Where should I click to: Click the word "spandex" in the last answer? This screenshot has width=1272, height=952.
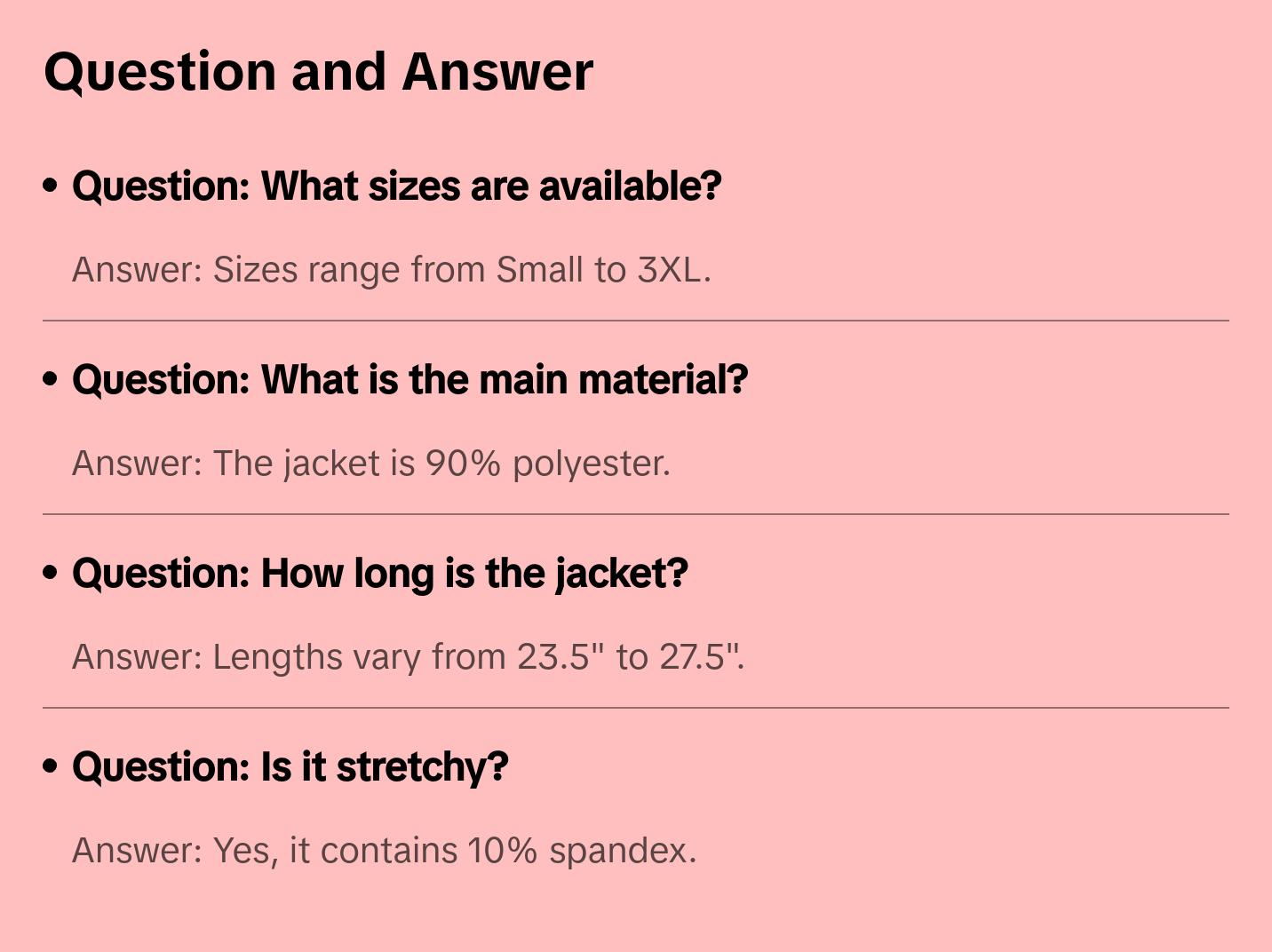click(620, 851)
